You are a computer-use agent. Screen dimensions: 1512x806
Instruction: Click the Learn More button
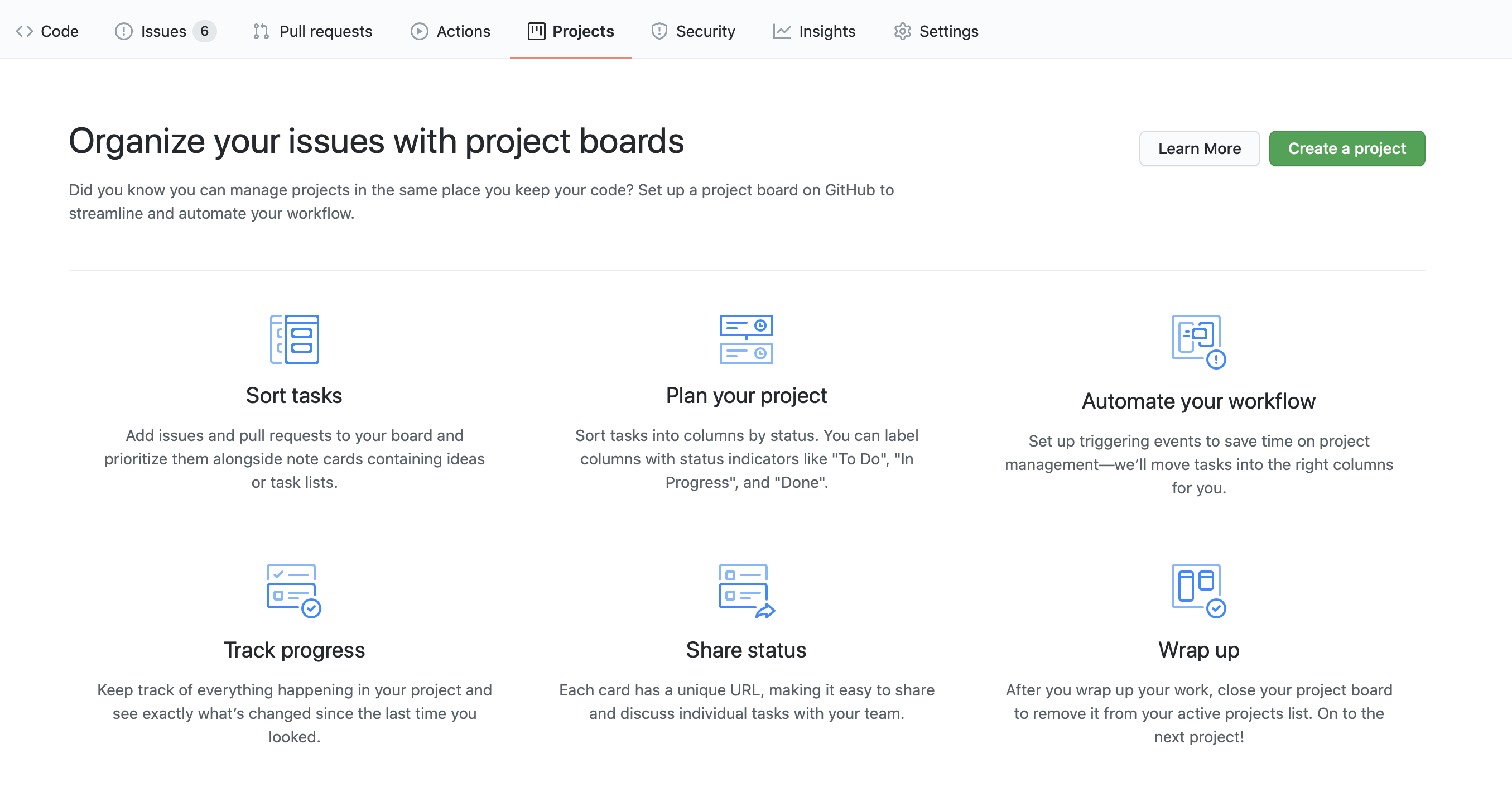click(1199, 148)
